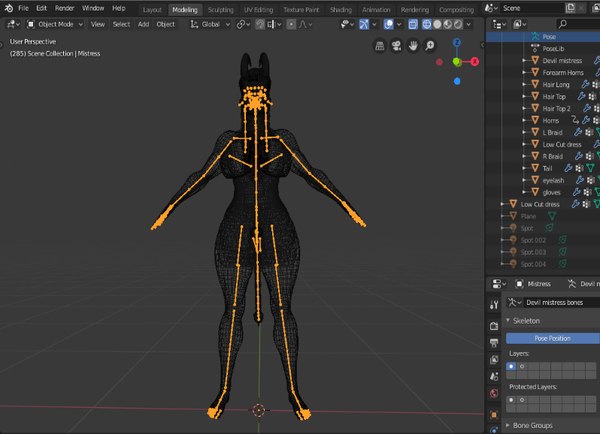The width and height of the screenshot is (600, 434).
Task: Toggle viewport gizmos display
Action: [364, 24]
